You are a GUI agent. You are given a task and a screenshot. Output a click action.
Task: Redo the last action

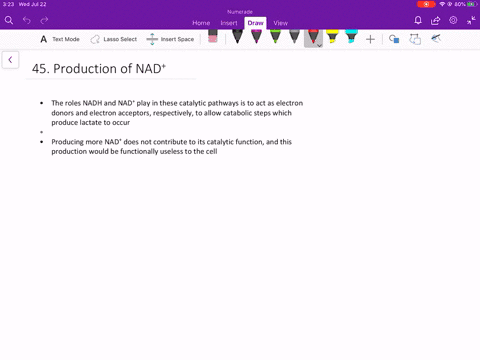(44, 20)
